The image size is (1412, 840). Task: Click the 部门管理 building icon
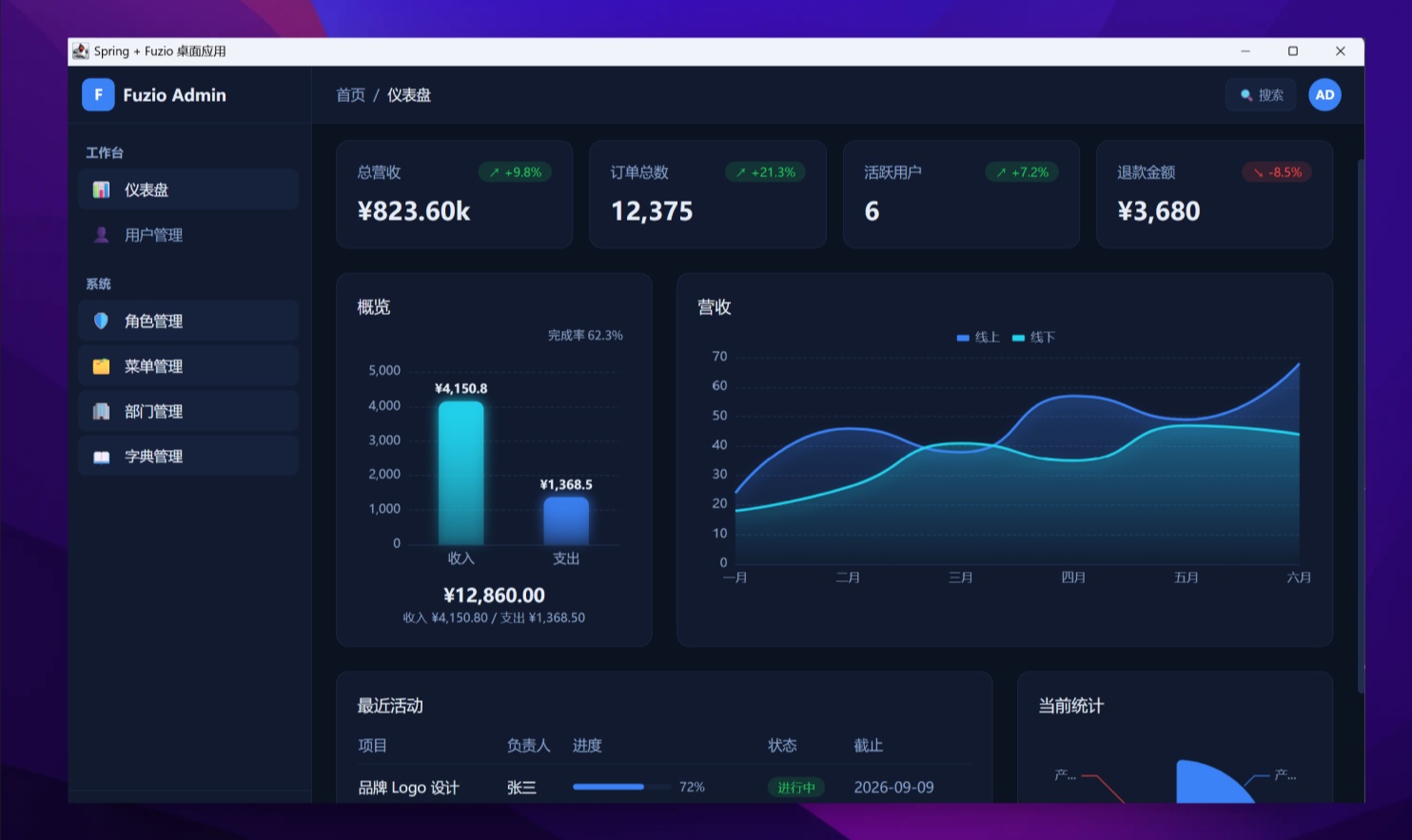[101, 411]
